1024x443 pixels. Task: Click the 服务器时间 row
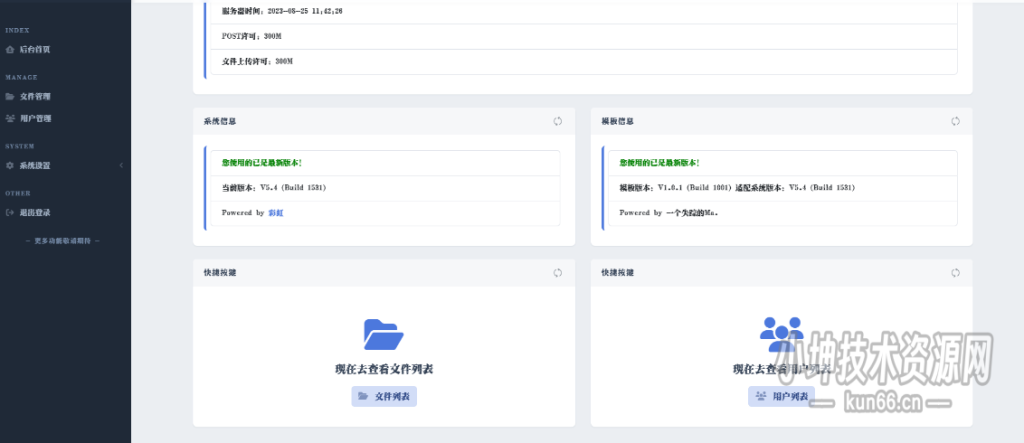[x=583, y=12]
